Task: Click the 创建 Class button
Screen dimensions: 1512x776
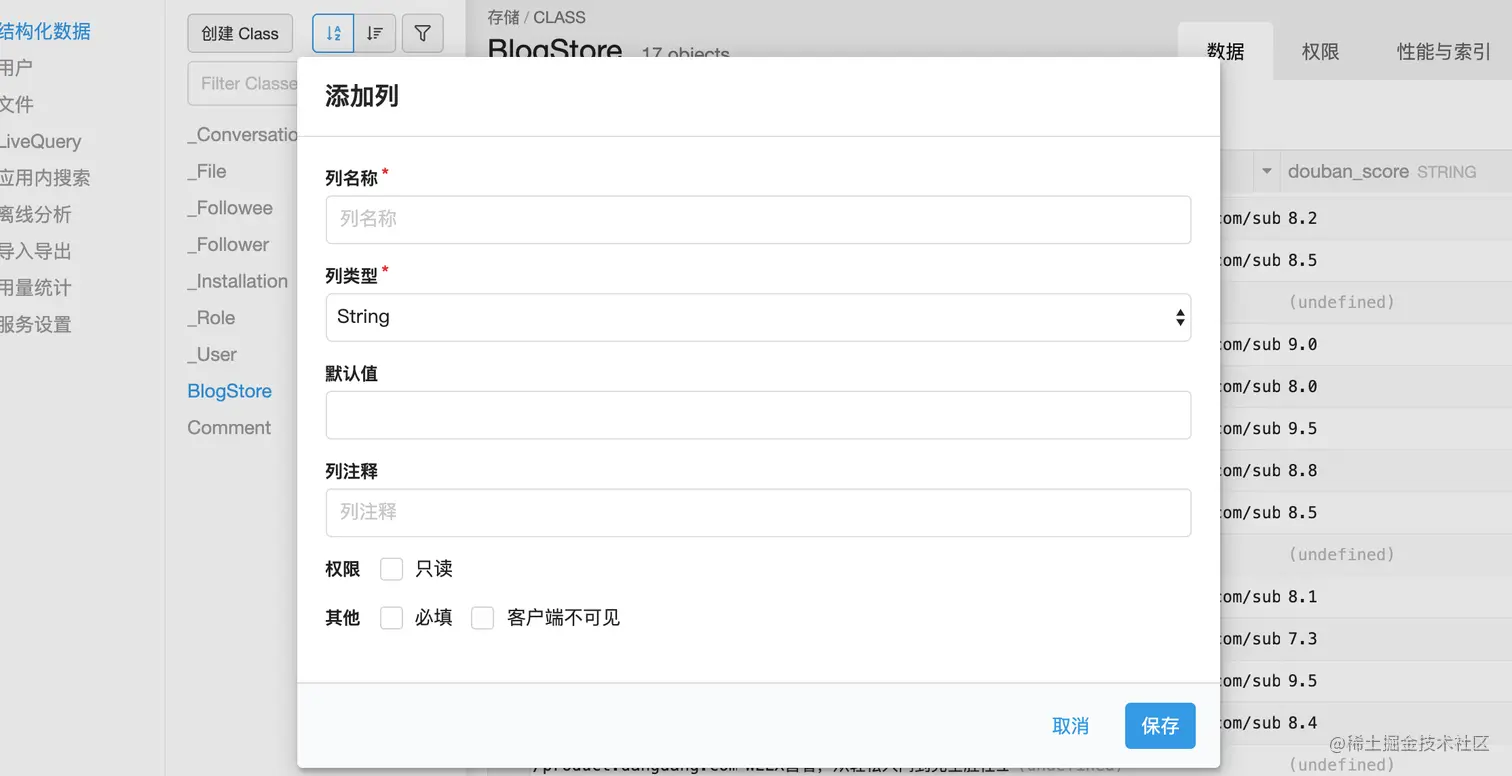Action: click(x=240, y=33)
